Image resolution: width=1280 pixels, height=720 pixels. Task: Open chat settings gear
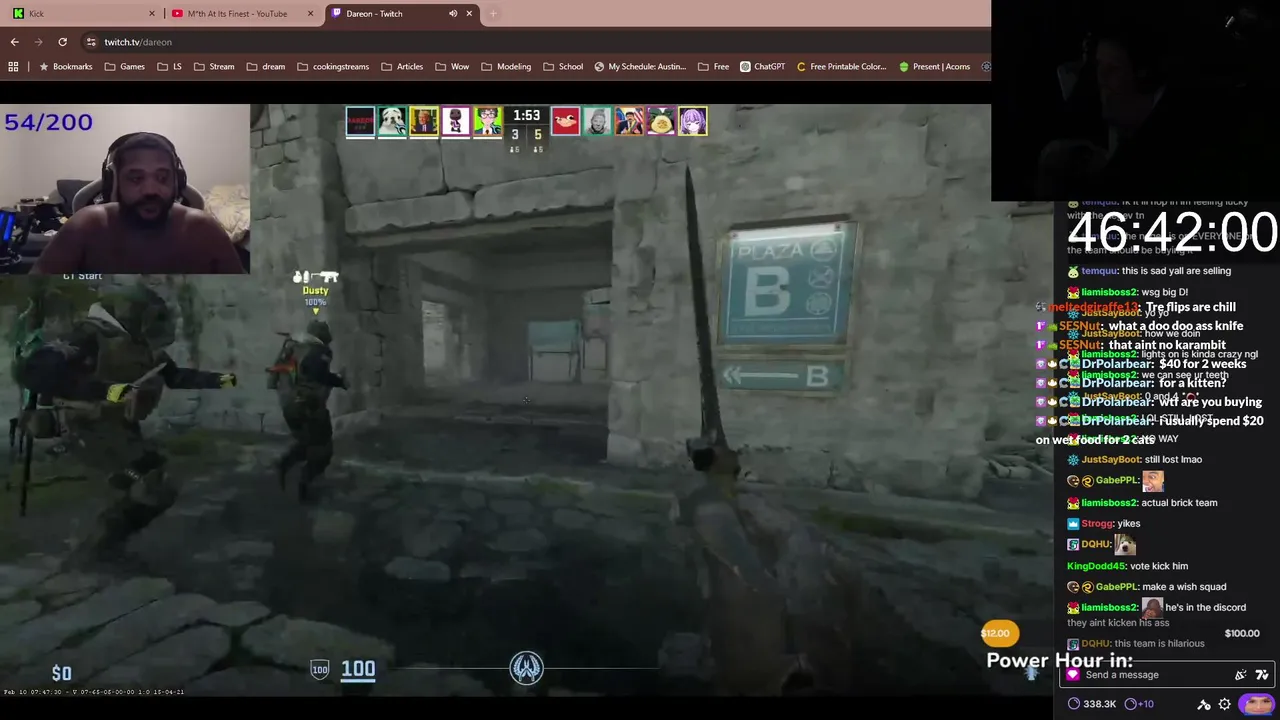click(x=1224, y=704)
